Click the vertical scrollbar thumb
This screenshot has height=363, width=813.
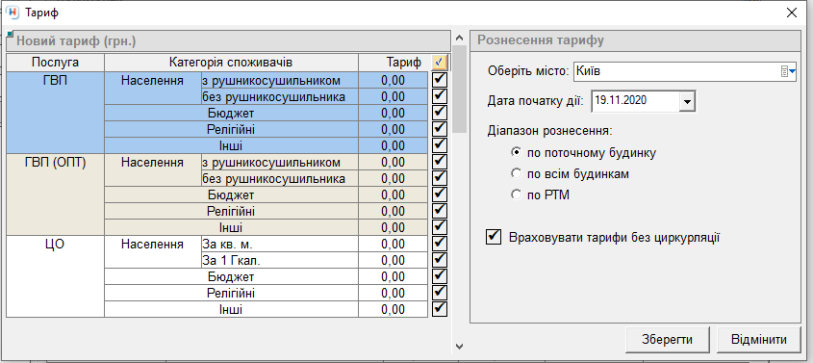pyautogui.click(x=459, y=89)
